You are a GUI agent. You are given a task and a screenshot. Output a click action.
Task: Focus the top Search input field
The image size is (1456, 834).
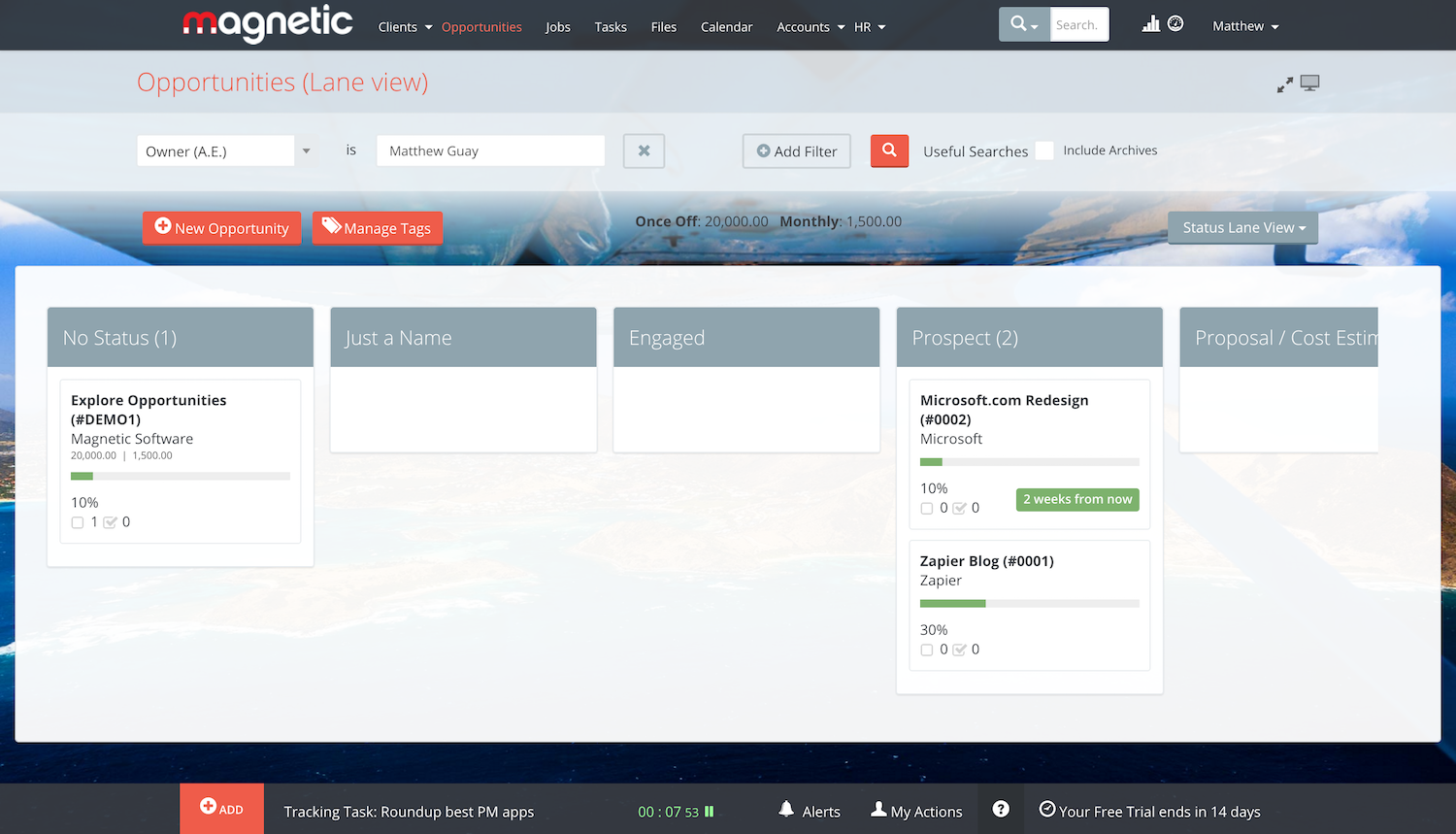click(1079, 24)
